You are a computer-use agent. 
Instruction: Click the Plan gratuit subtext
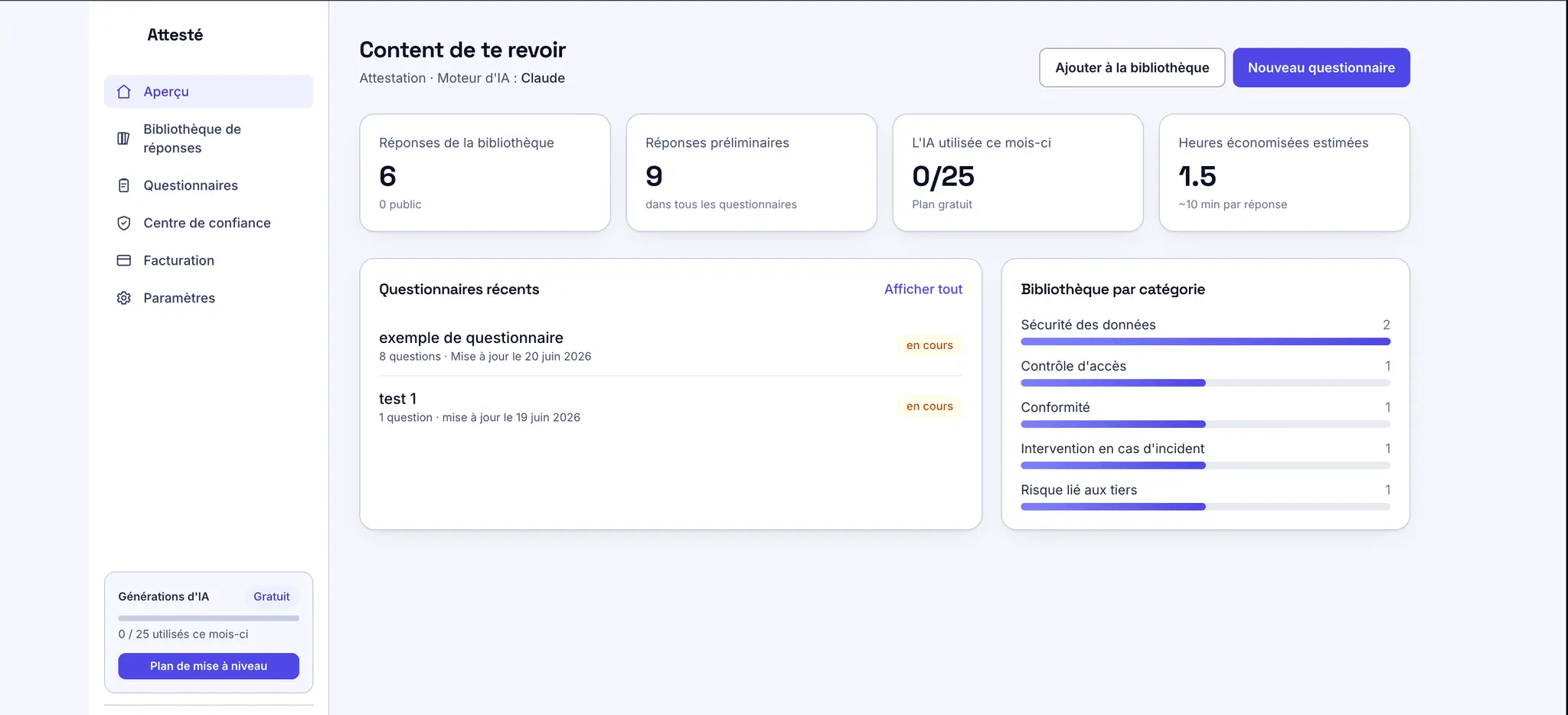pyautogui.click(x=942, y=204)
